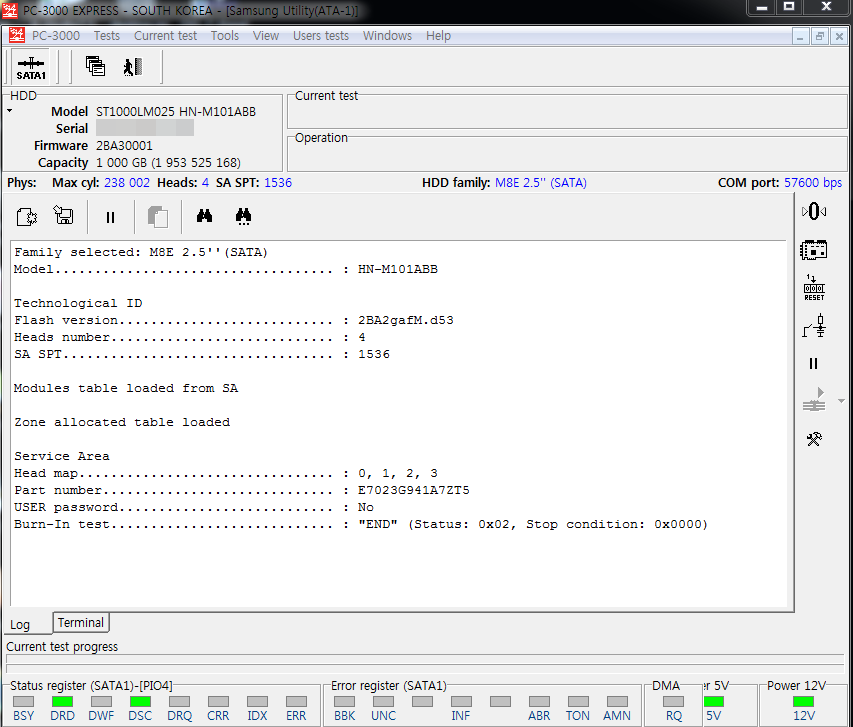Click Flash version line in log
Image resolution: width=853 pixels, height=727 pixels.
(x=234, y=320)
